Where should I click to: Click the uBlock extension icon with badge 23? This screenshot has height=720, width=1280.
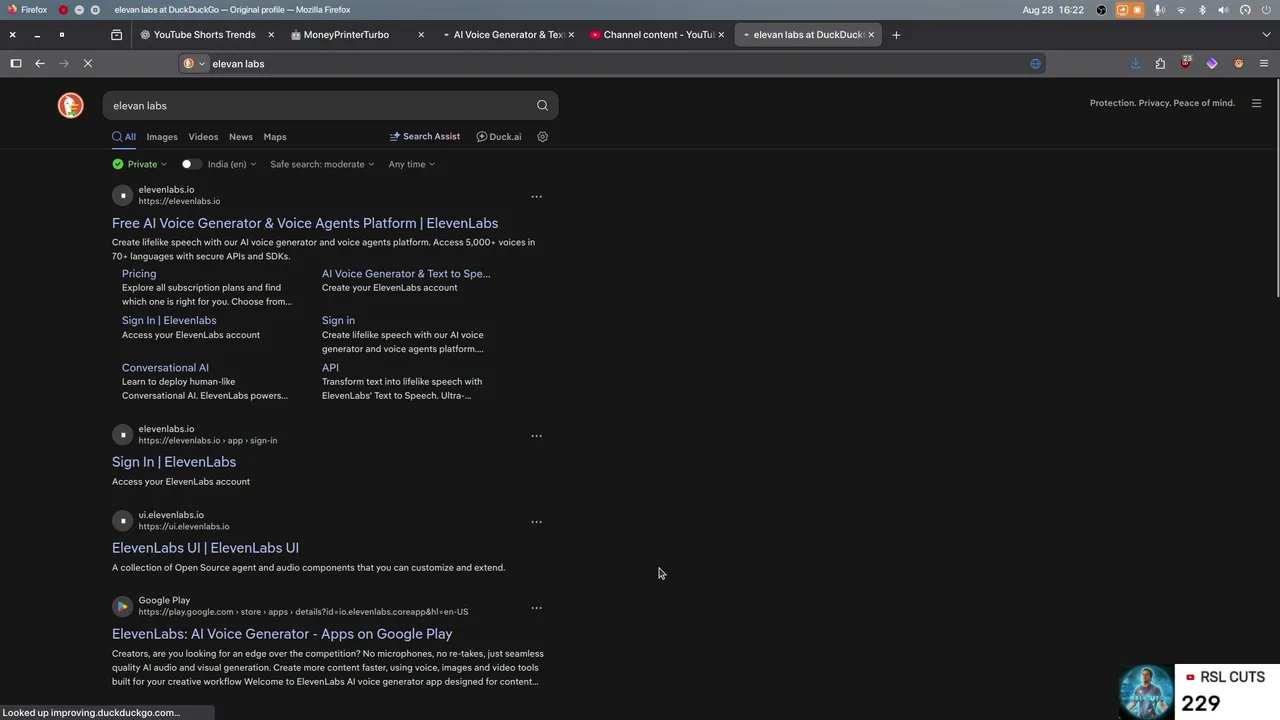(1186, 63)
